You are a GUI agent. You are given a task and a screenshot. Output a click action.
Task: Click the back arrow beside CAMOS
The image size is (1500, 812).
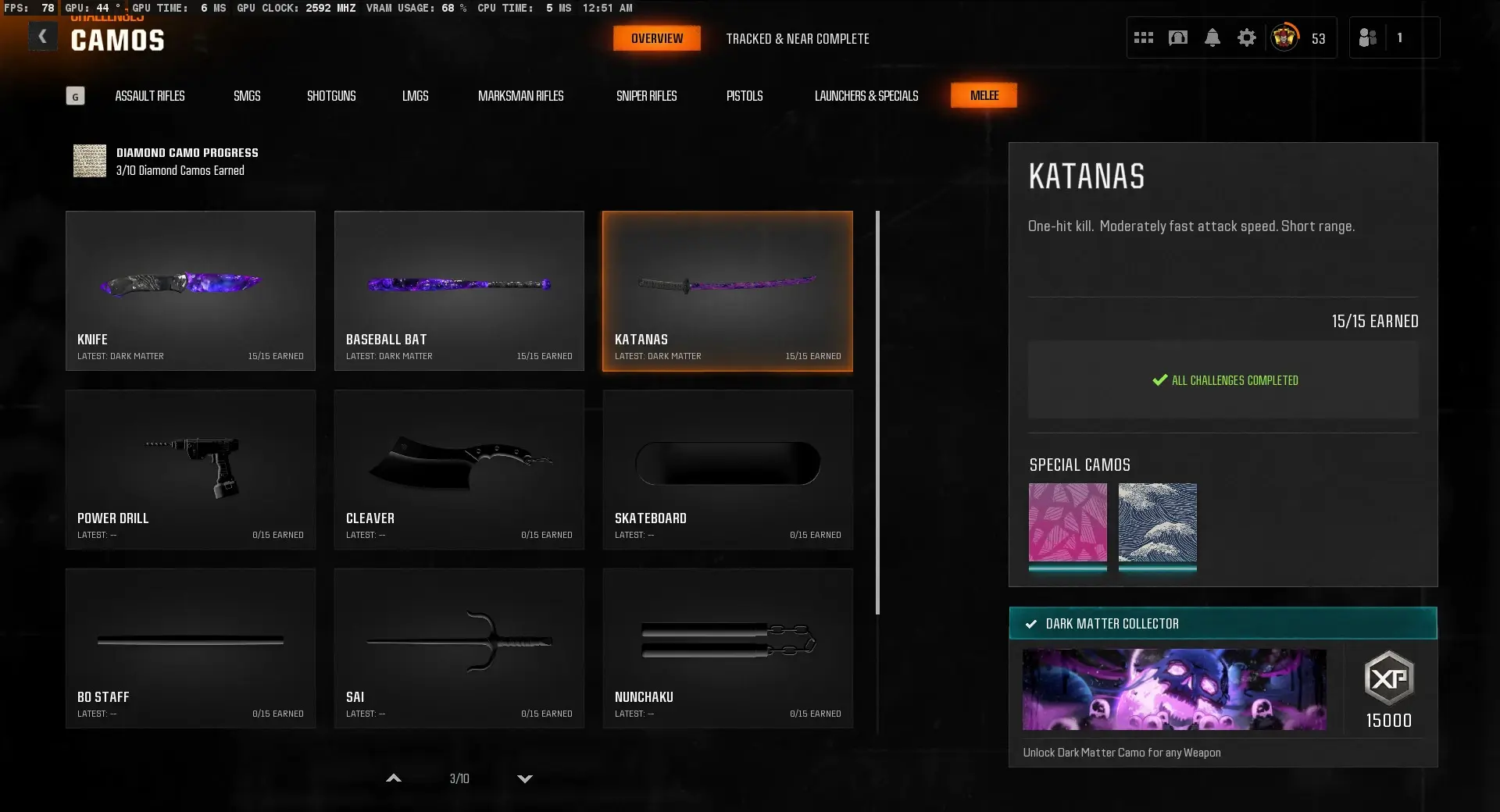click(42, 37)
